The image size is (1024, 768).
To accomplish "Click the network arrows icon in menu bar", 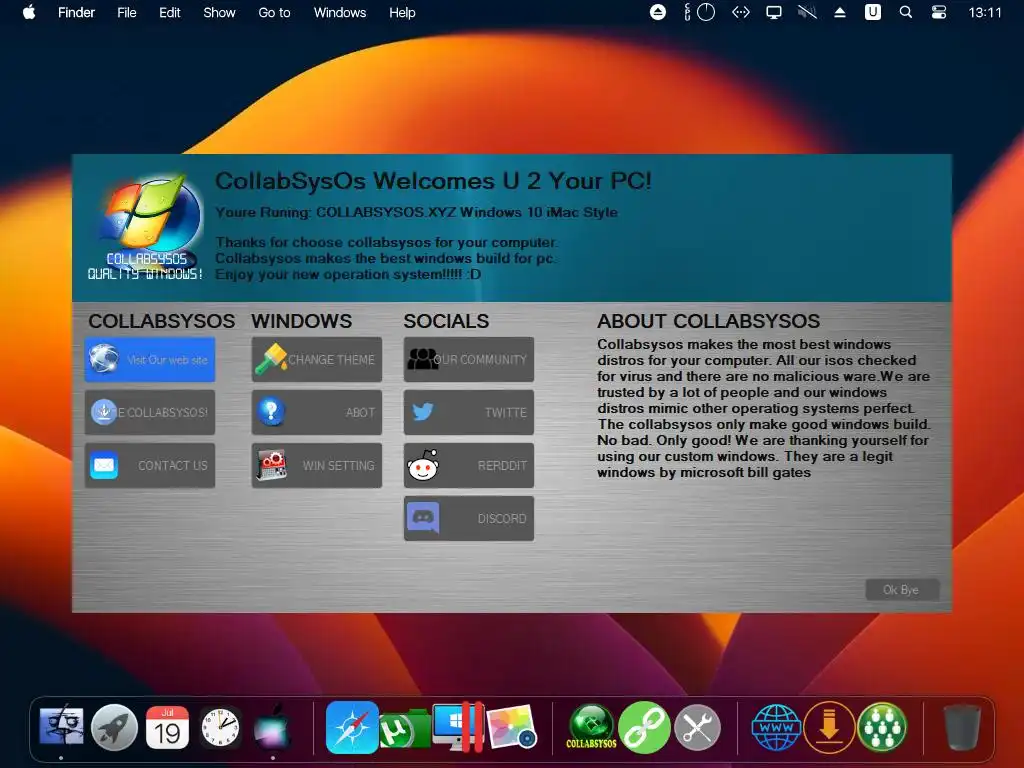I will pyautogui.click(x=741, y=12).
